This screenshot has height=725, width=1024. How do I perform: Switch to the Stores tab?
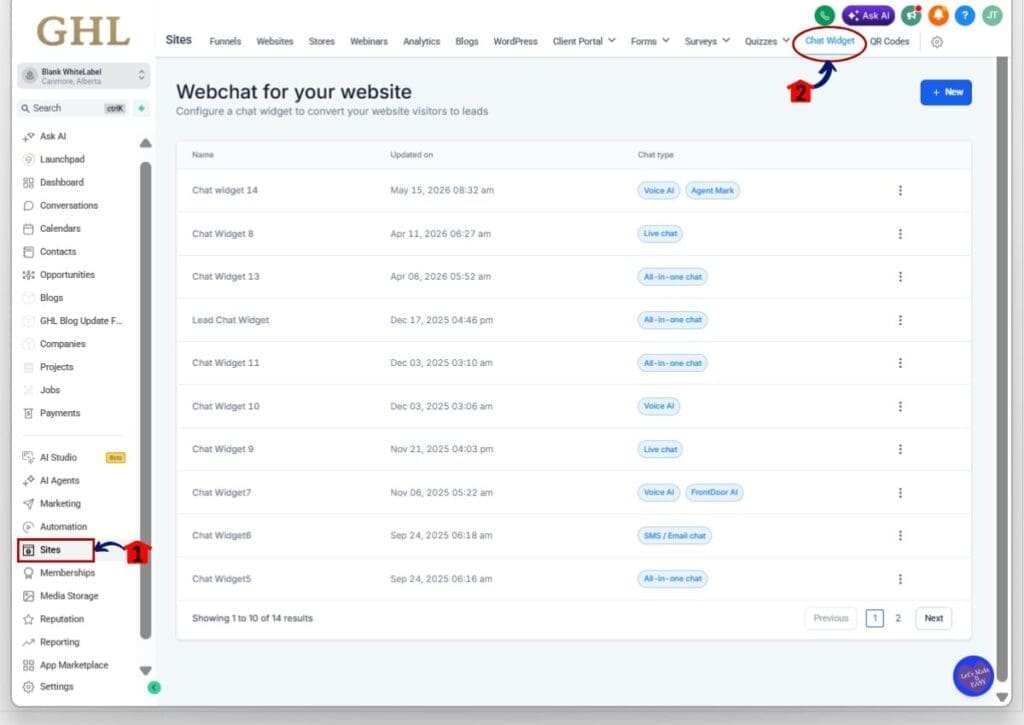point(321,41)
